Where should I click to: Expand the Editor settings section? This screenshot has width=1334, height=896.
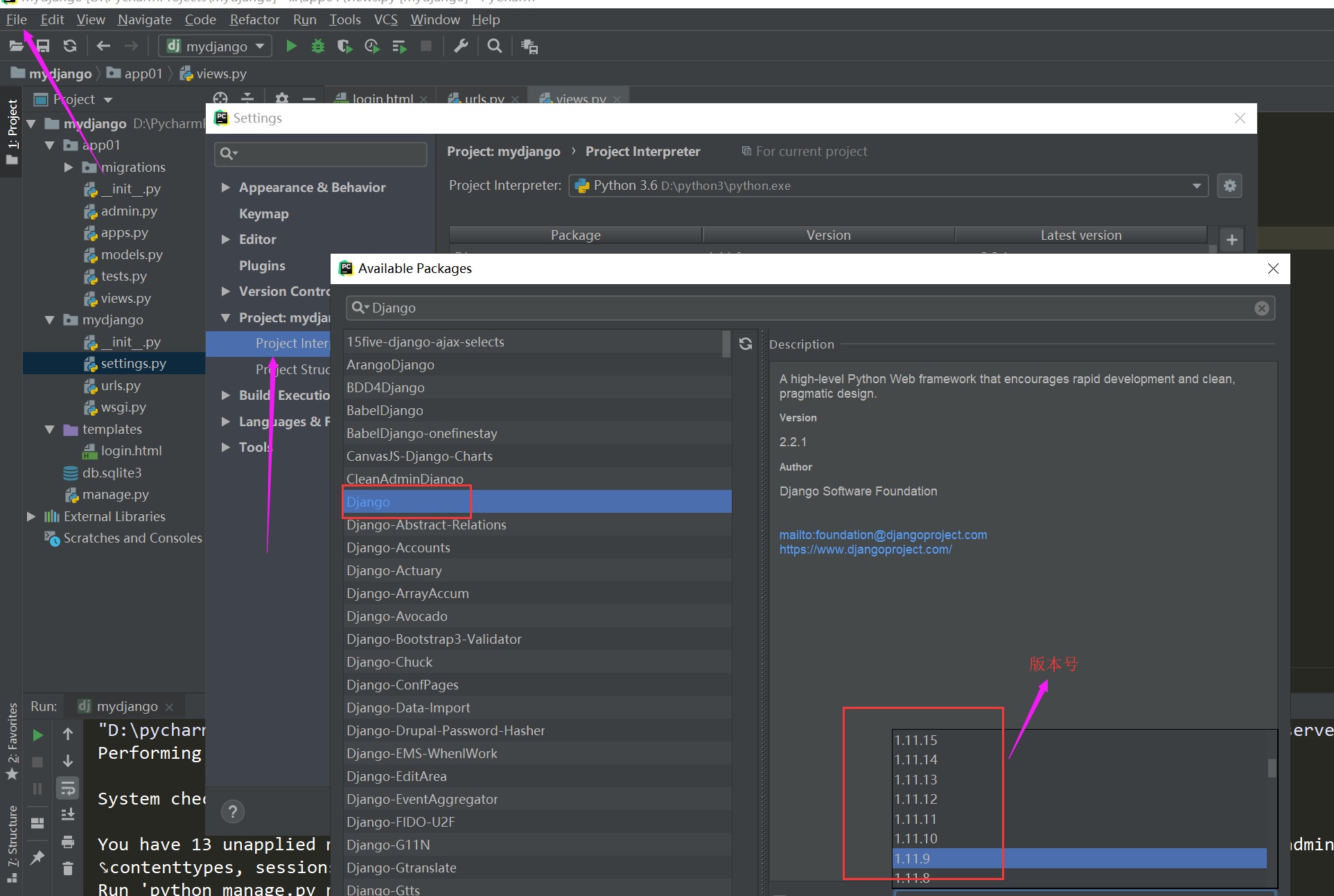pyautogui.click(x=226, y=239)
